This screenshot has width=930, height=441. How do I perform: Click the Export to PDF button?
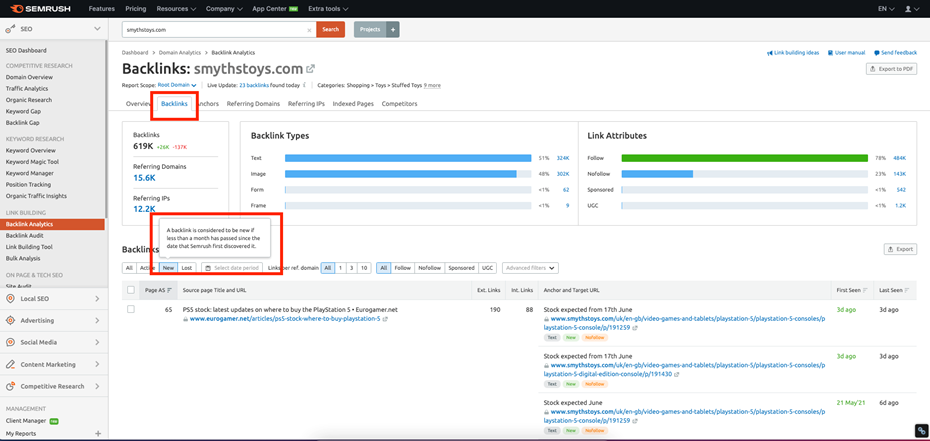point(891,69)
